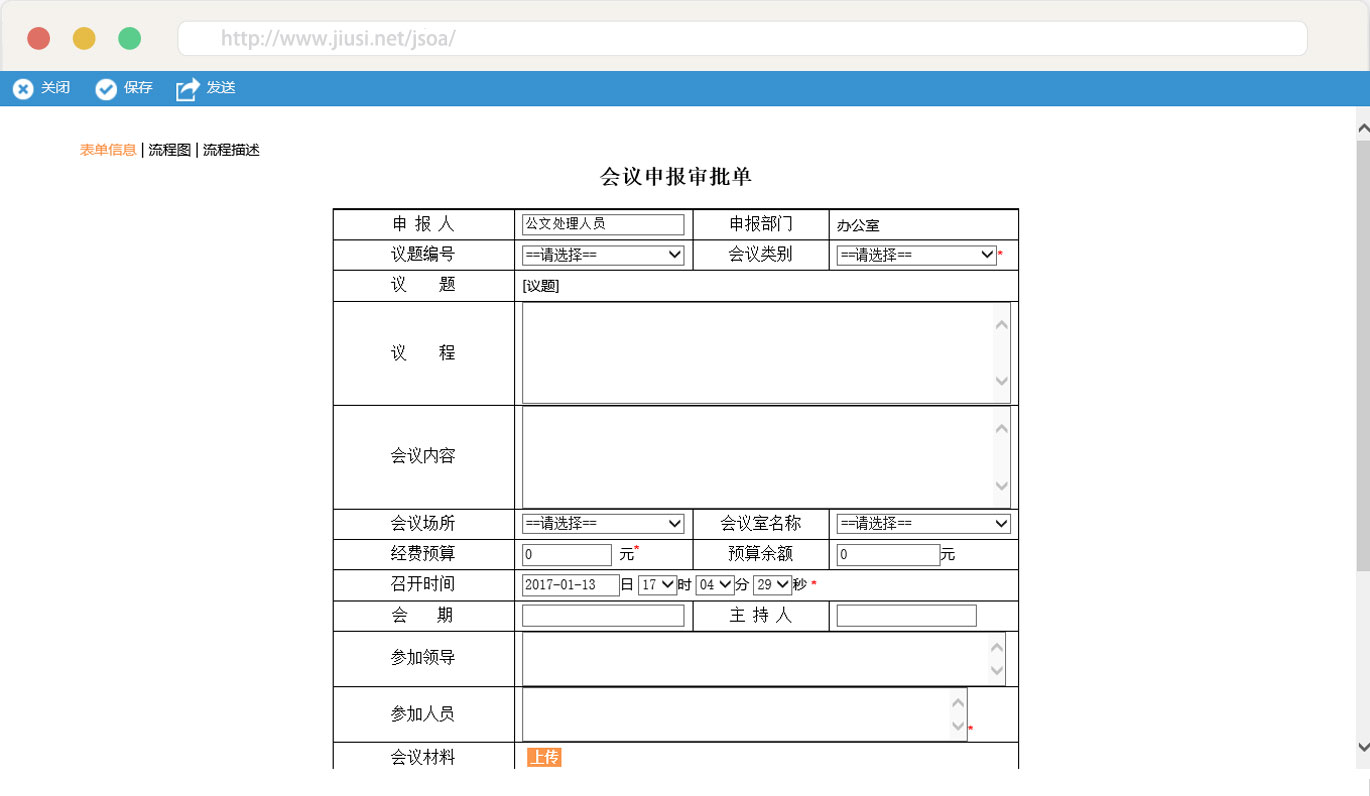
Task: Open the hour dropdown showing 17
Action: pos(658,585)
